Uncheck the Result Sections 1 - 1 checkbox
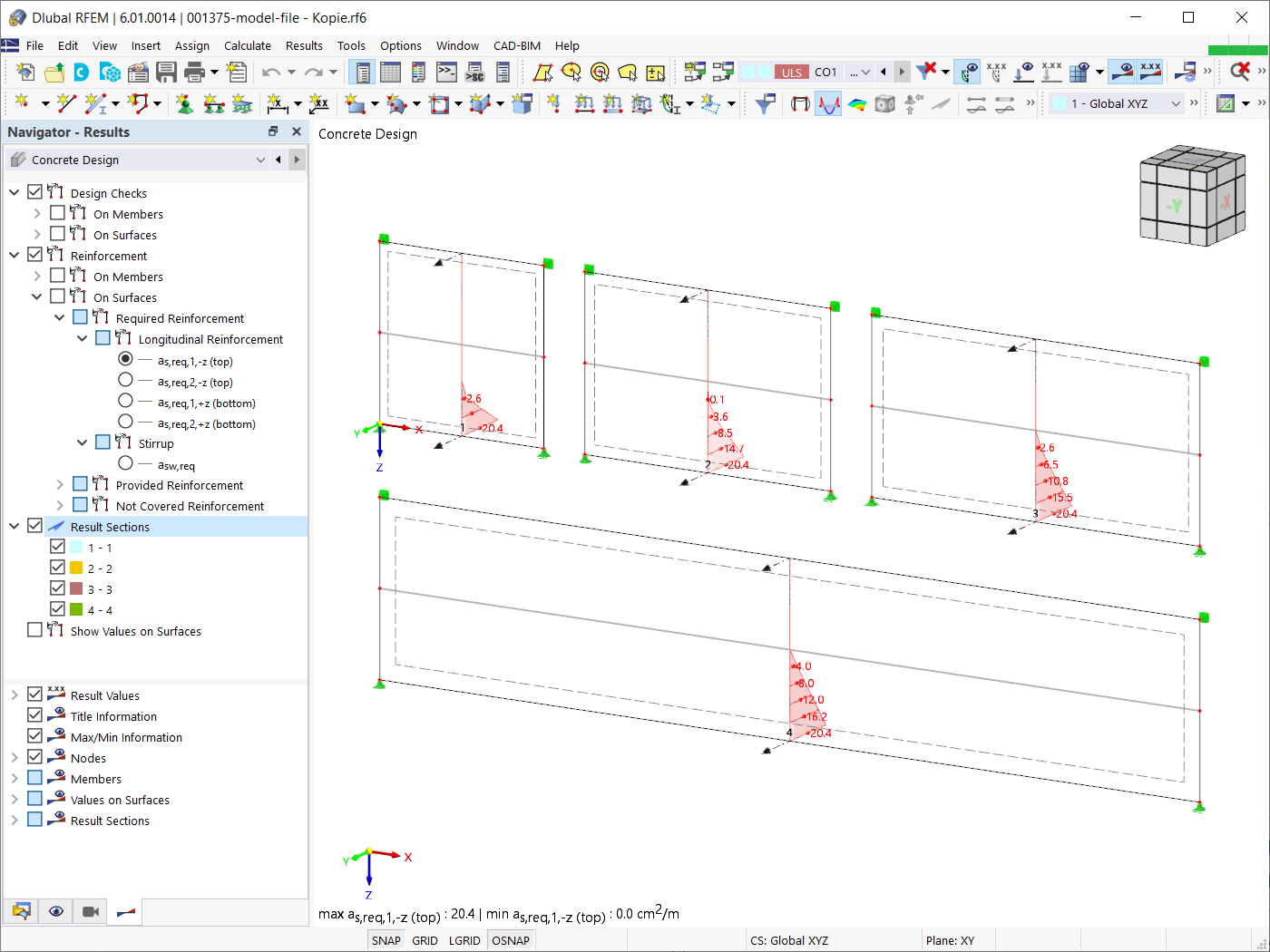 pyautogui.click(x=59, y=546)
